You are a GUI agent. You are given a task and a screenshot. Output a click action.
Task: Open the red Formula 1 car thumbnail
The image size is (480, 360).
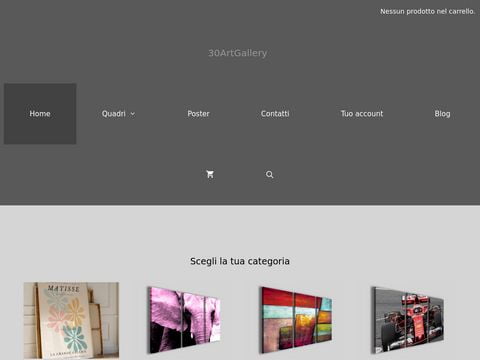(407, 320)
